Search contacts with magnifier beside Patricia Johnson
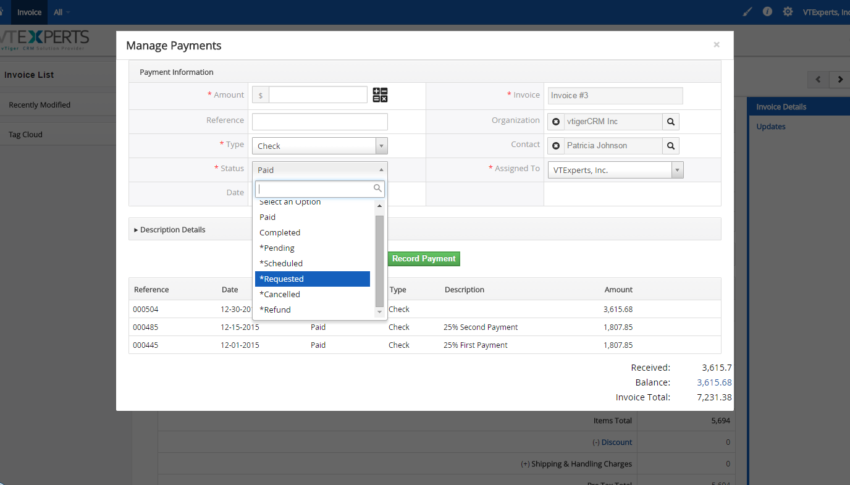Screen dimensions: 850x485 [671, 146]
